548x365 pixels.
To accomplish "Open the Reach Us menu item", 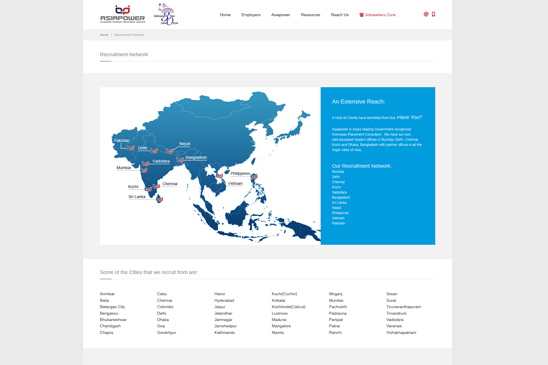I will click(x=340, y=15).
